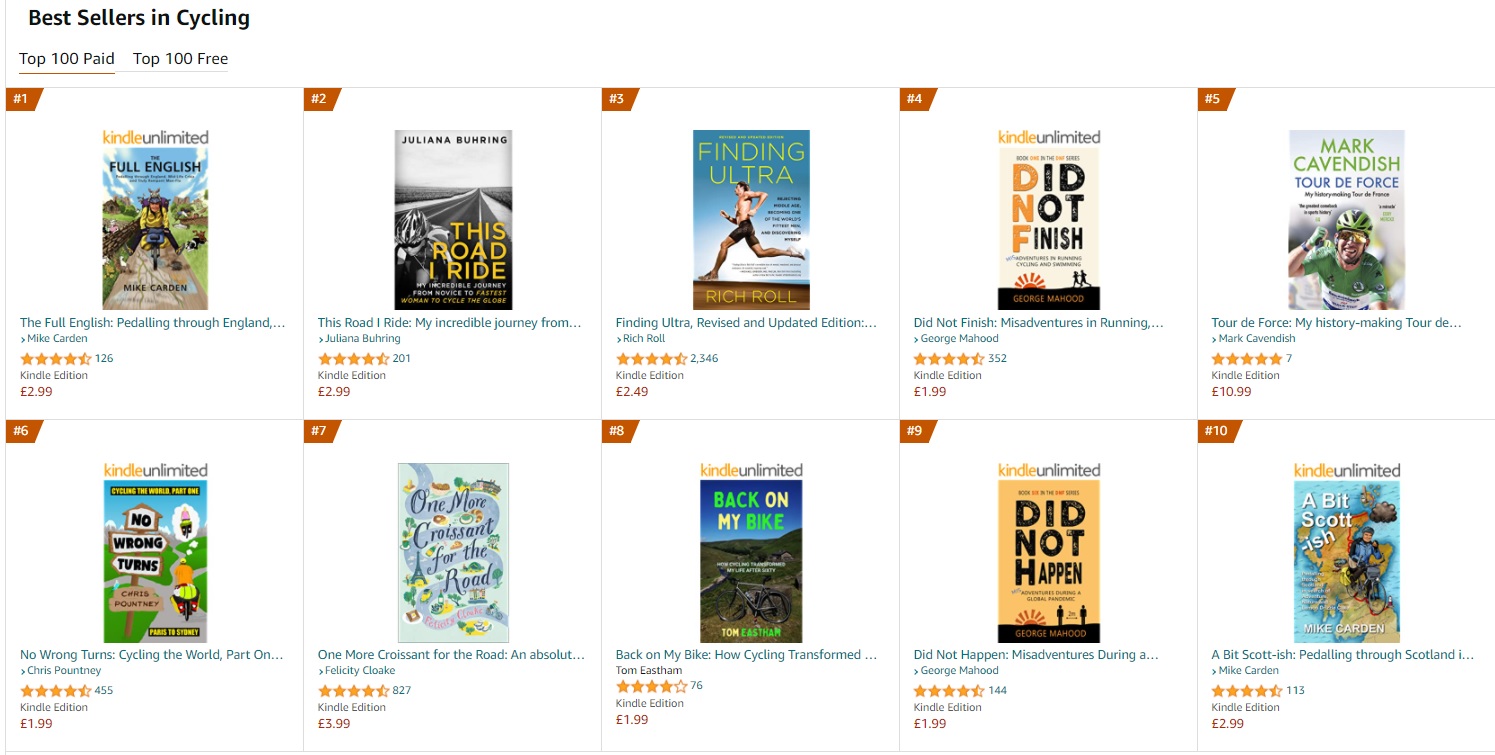Open the Finding Ultra product listing

point(749,322)
